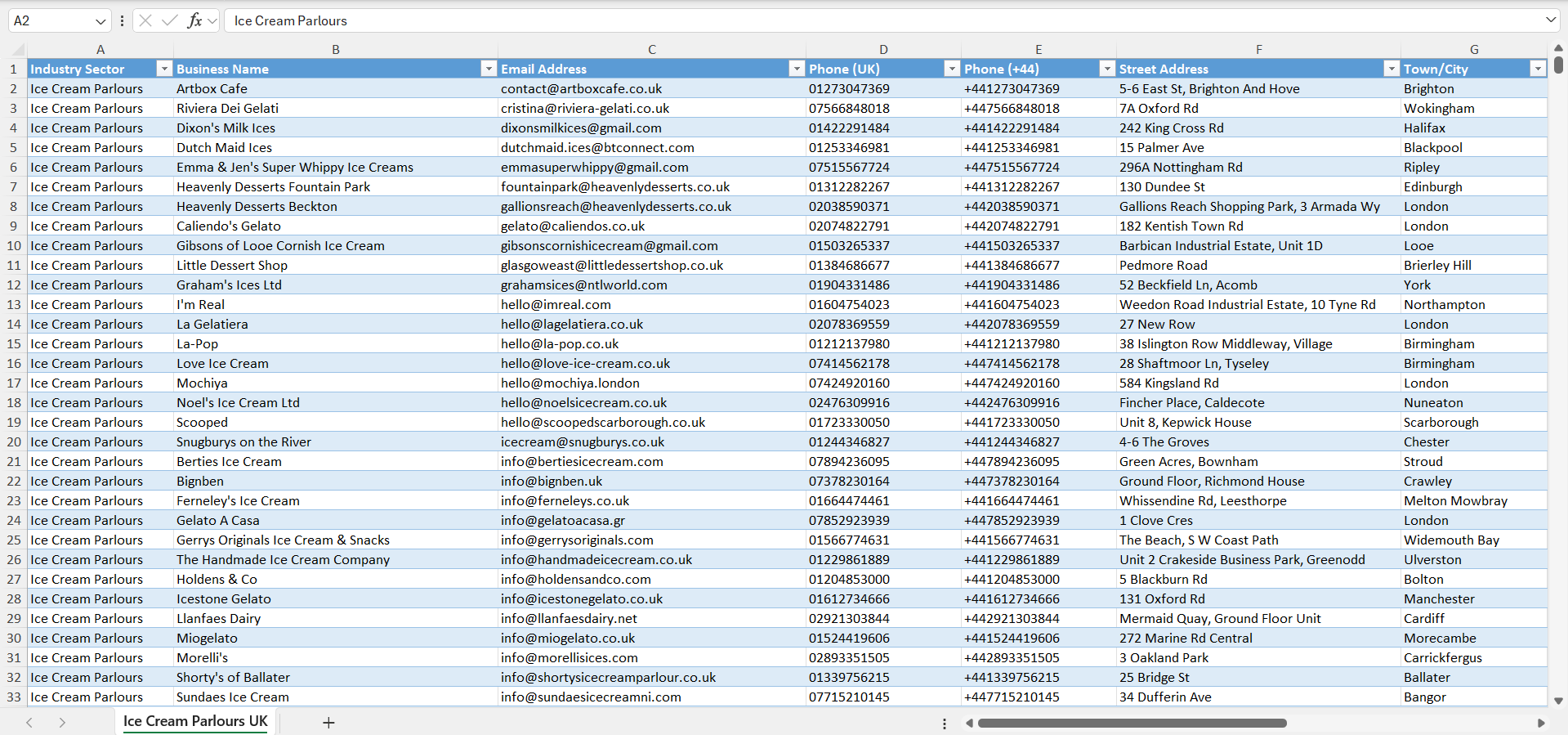Image resolution: width=1568 pixels, height=735 pixels.
Task: Select cell 28 Shaftmoor Ln, Tyseley
Action: pos(1258,363)
